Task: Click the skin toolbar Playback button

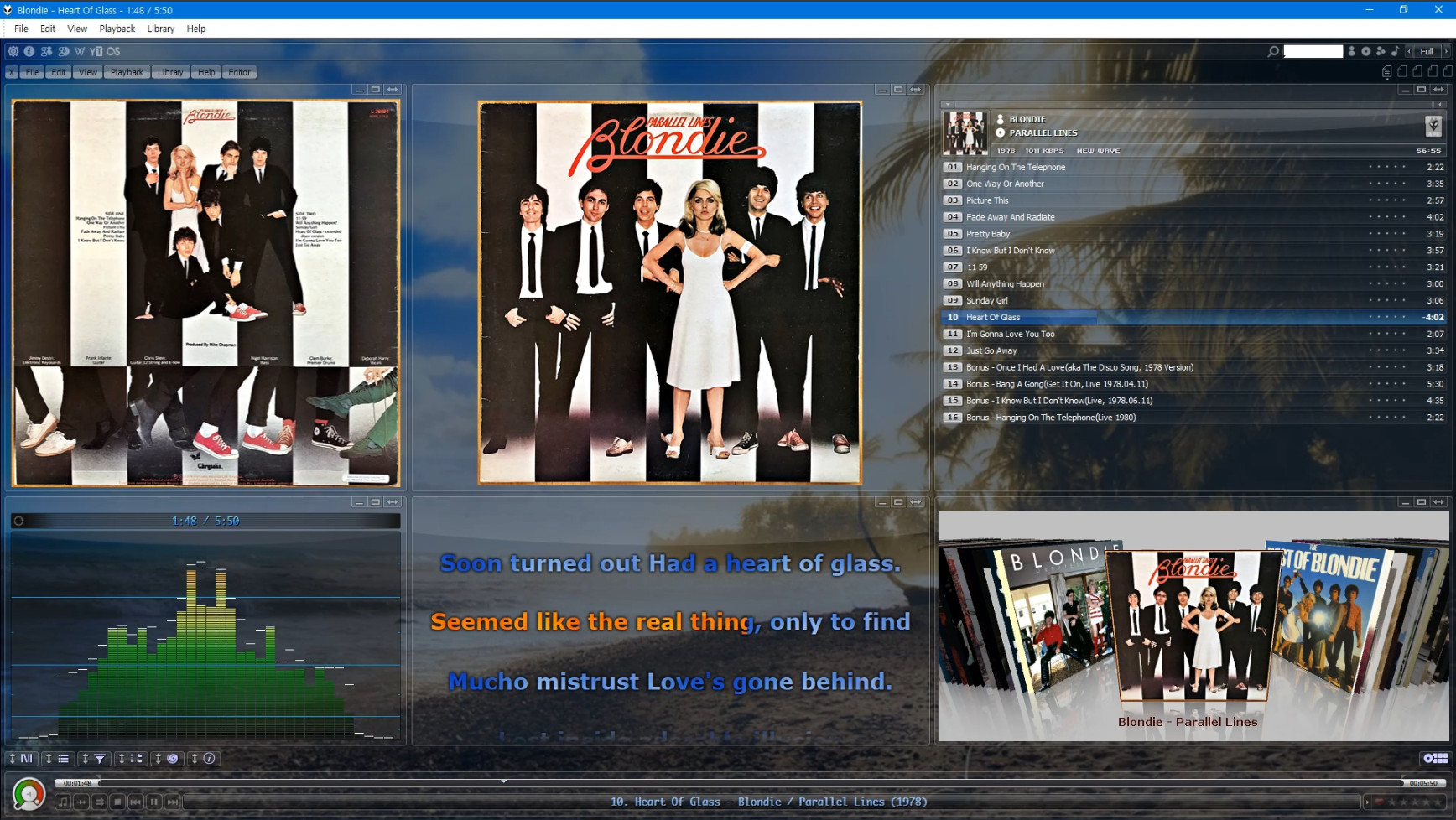Action: [127, 72]
